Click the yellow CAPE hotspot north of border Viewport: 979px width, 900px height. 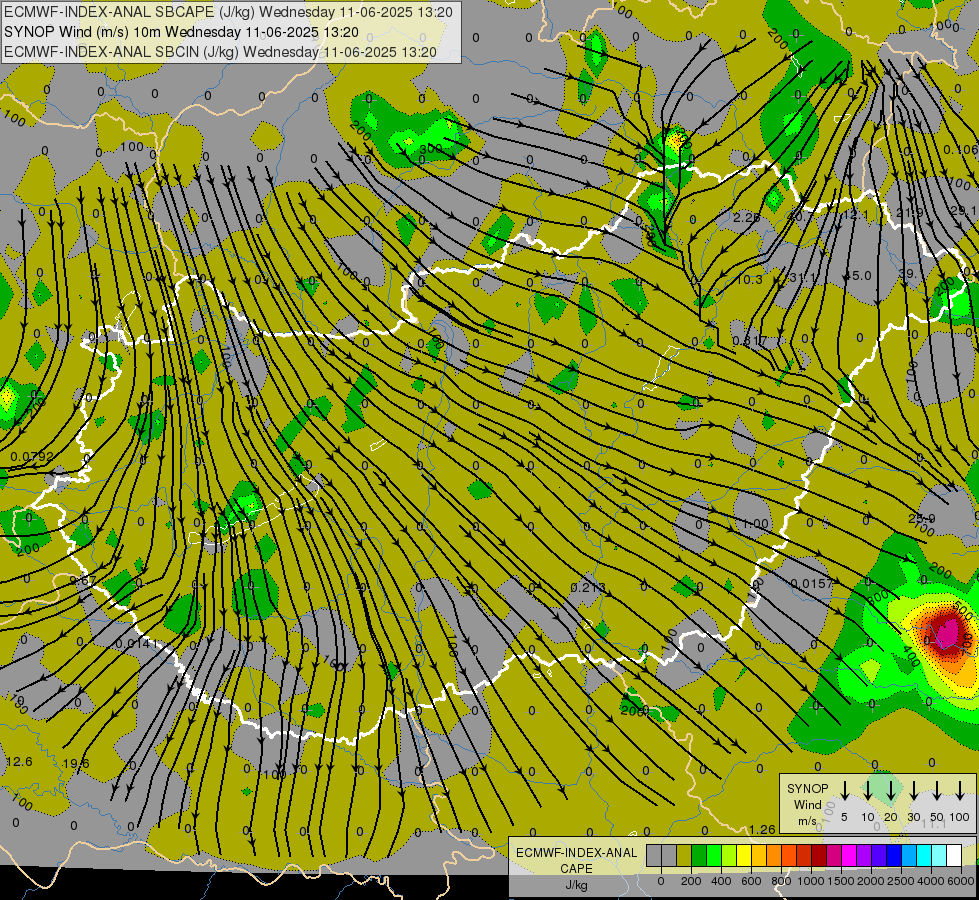676,141
